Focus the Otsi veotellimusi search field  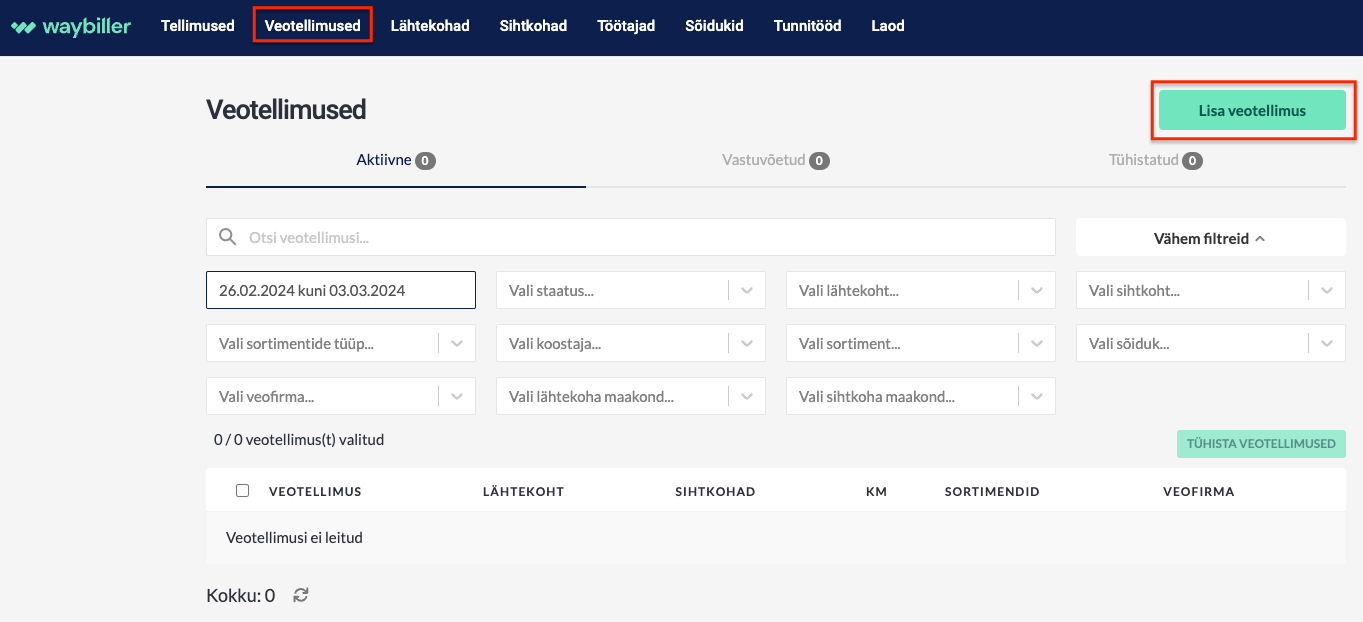(x=631, y=237)
